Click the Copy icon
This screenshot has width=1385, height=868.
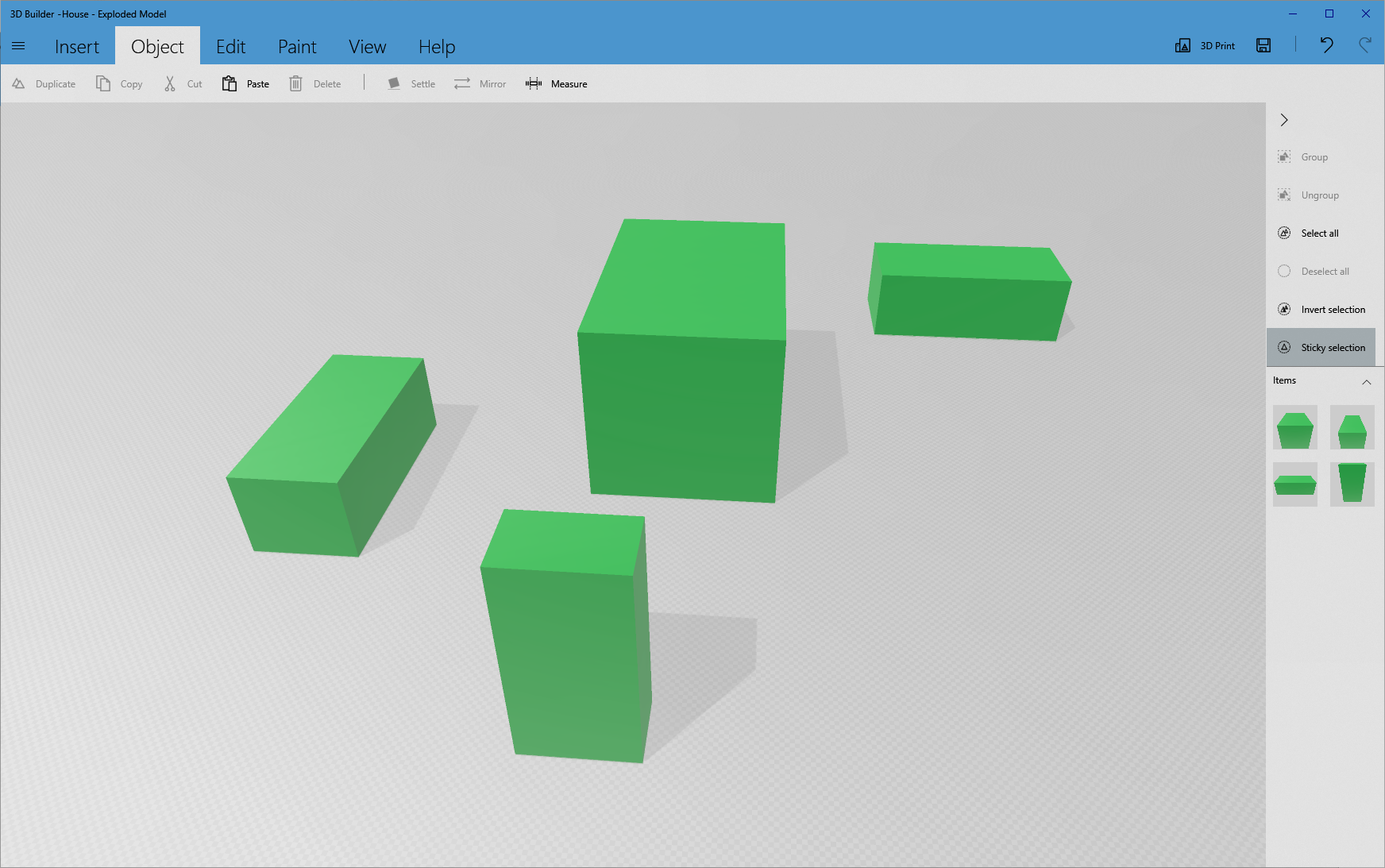(x=102, y=83)
